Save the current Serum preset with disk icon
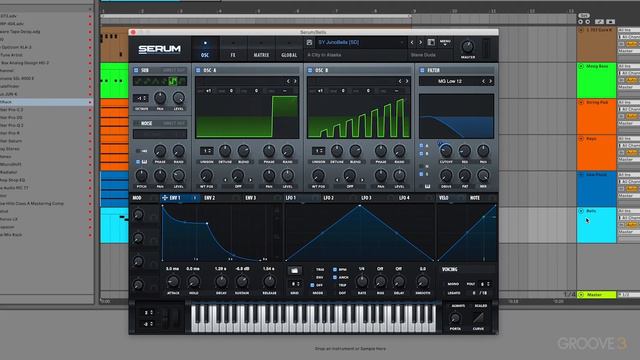This screenshot has height=360, width=640. 309,42
